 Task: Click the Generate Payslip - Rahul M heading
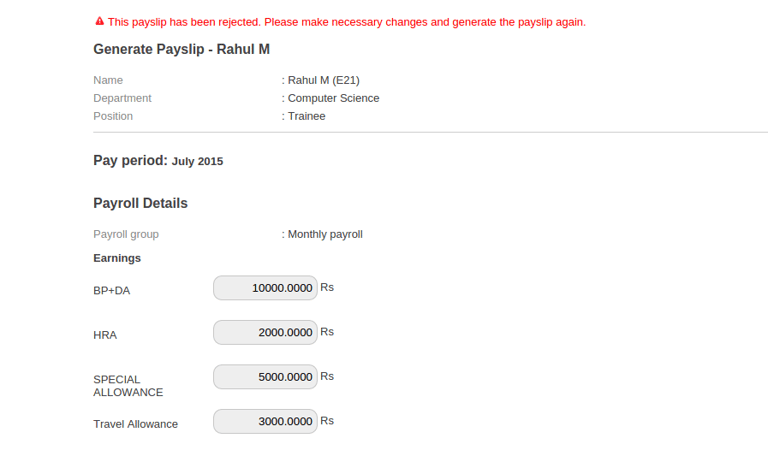(x=181, y=49)
